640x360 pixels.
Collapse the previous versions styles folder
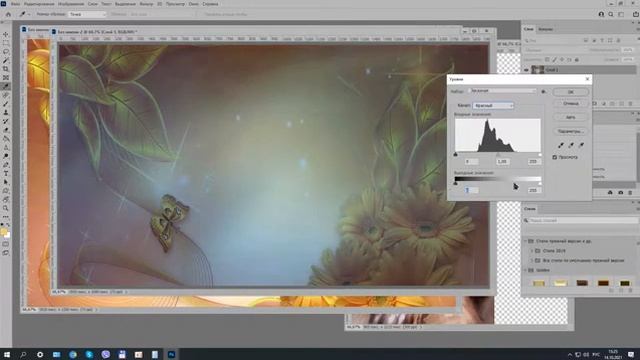point(526,241)
